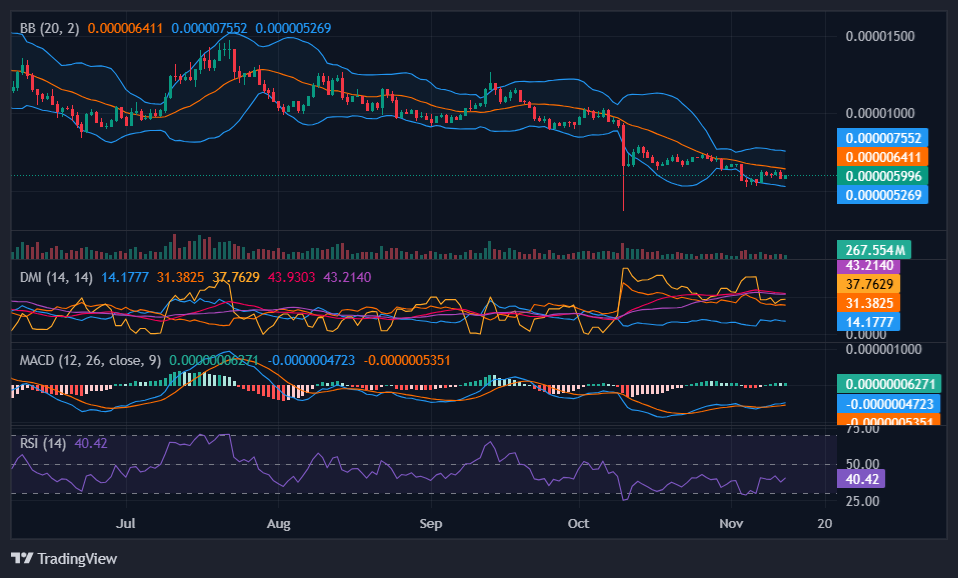This screenshot has width=958, height=578.
Task: Select the RSI (14) indicator label
Action: 42,443
